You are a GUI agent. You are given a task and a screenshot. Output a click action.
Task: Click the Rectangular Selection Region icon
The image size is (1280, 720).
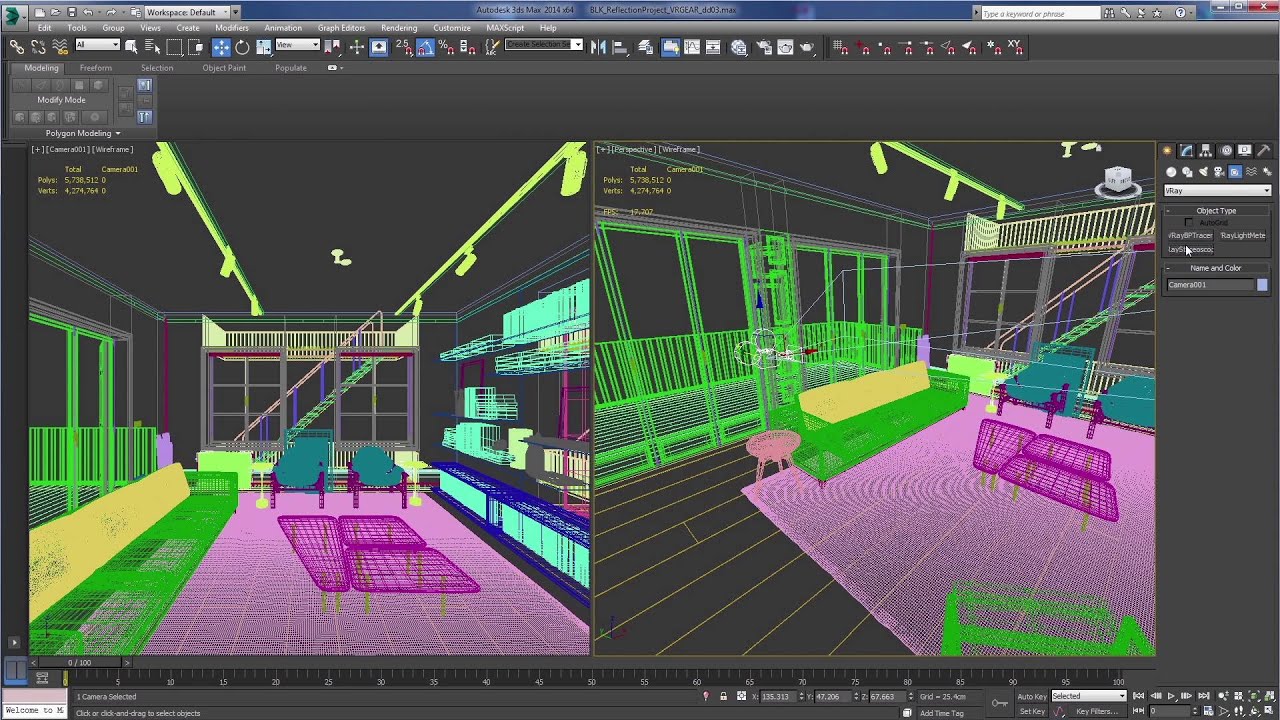(x=174, y=47)
